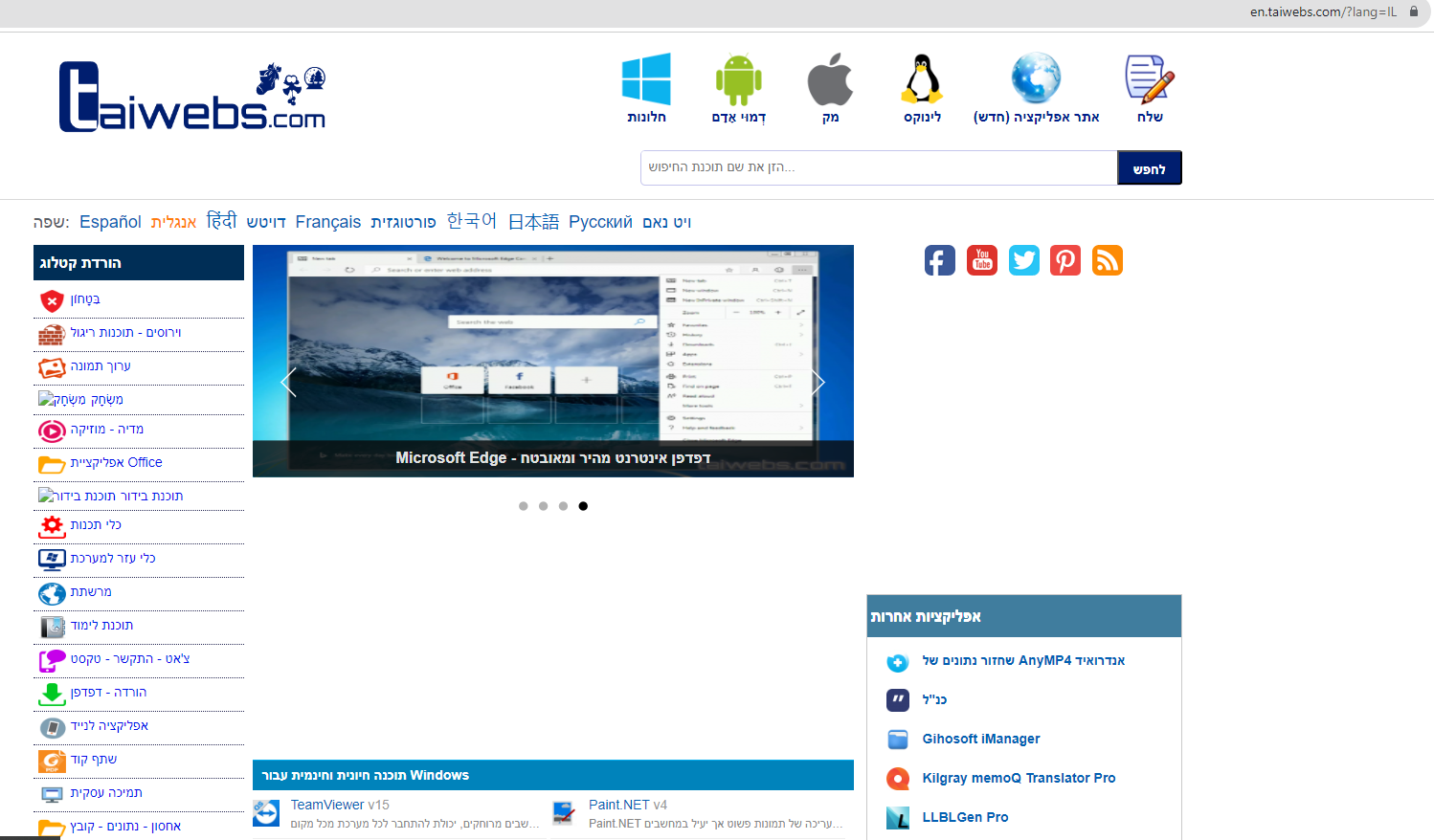This screenshot has width=1434, height=840.
Task: Select the first carousel dot indicator
Action: click(524, 506)
